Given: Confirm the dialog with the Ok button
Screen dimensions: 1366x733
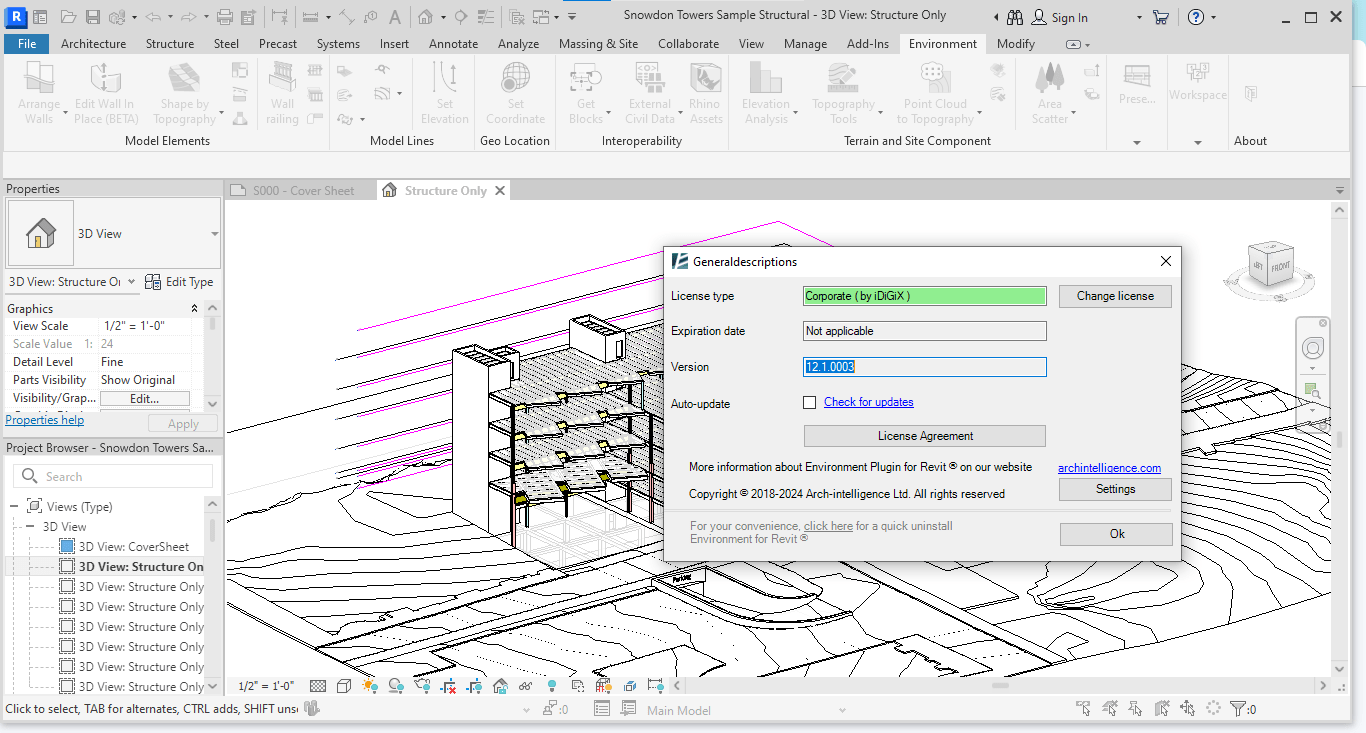Looking at the screenshot, I should click(1117, 534).
